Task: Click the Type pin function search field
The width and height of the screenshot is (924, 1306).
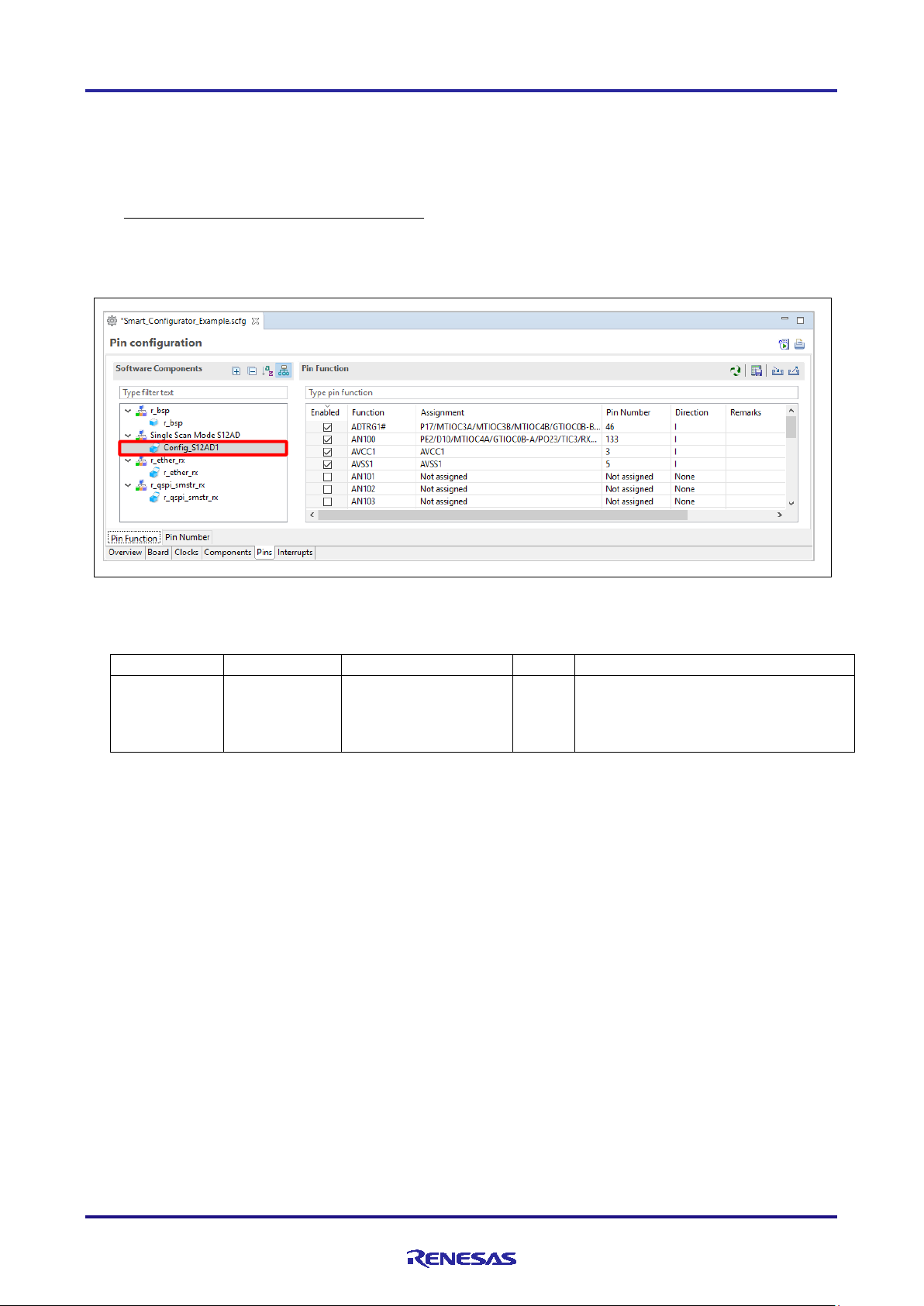Action: [552, 393]
